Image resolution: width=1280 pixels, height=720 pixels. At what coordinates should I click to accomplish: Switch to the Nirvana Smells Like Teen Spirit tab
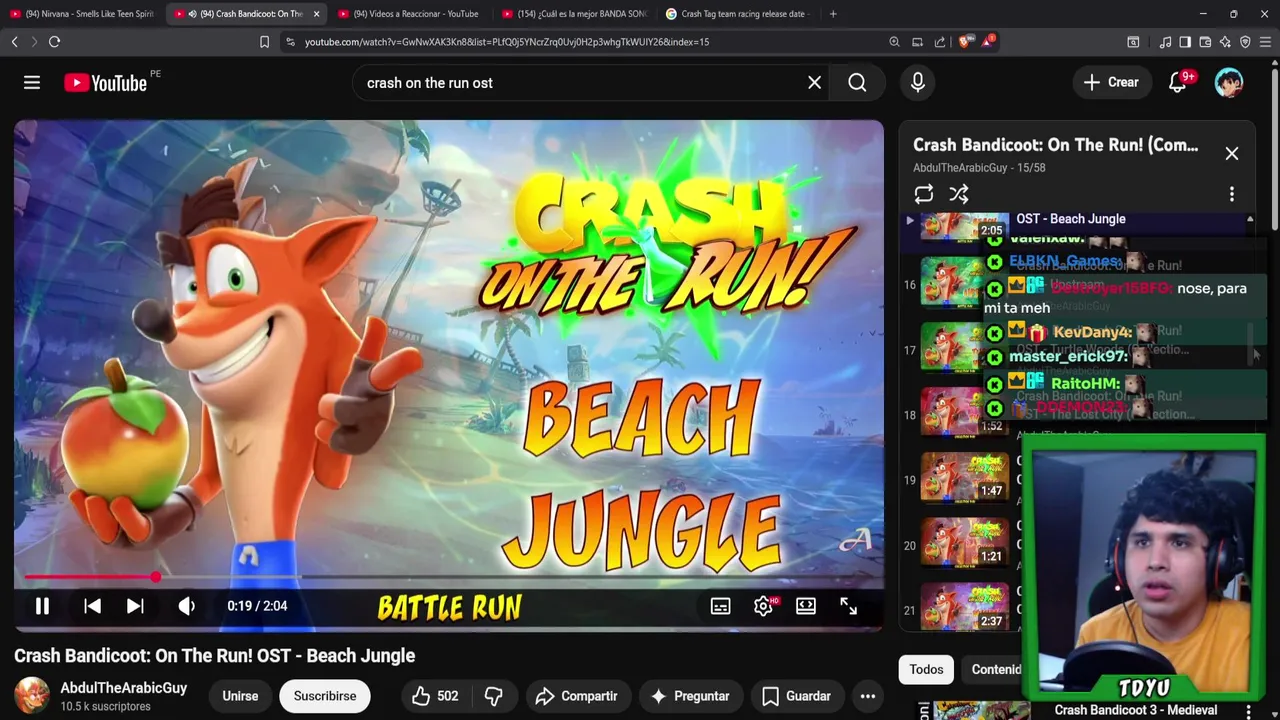point(82,14)
